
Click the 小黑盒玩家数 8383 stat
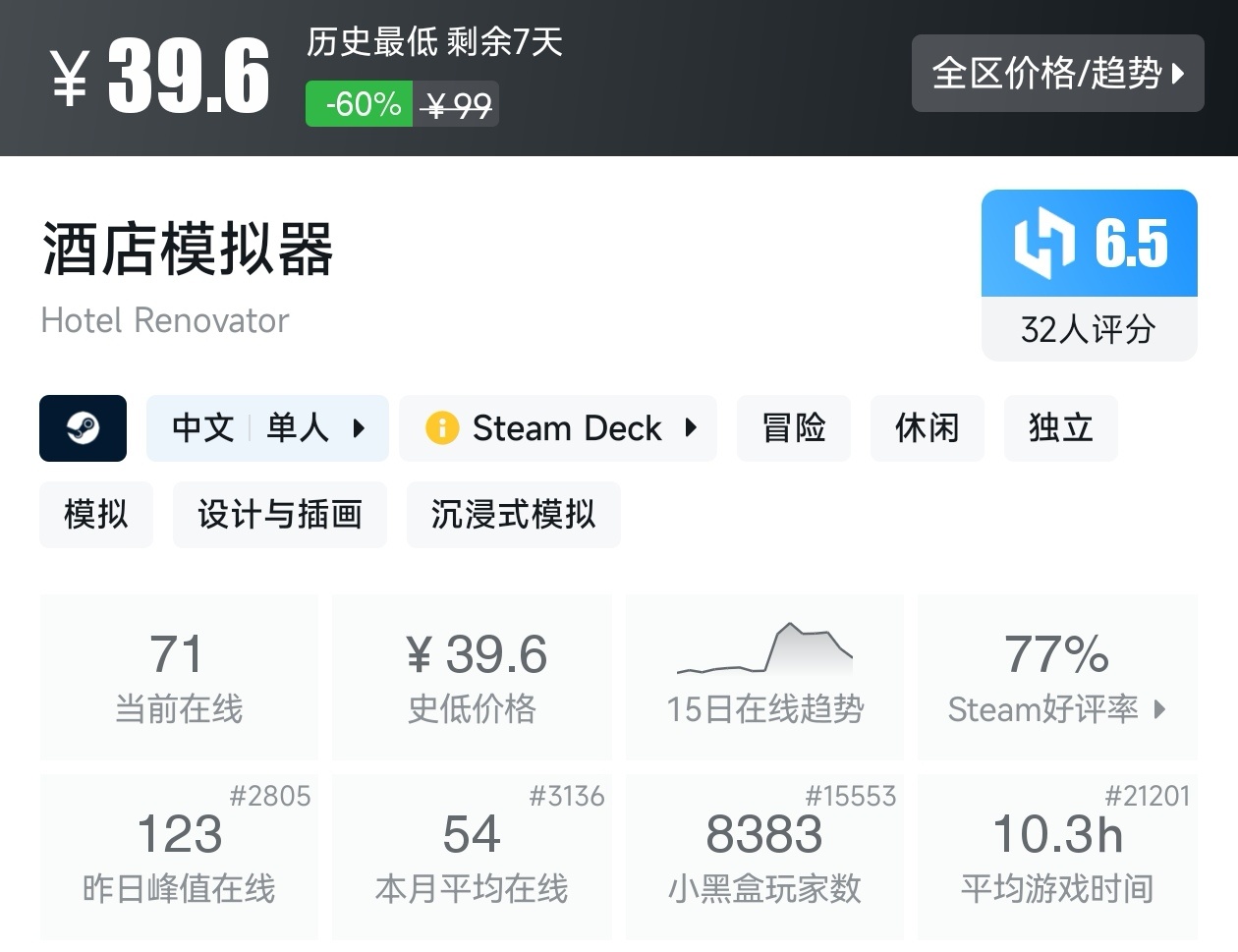[x=764, y=857]
